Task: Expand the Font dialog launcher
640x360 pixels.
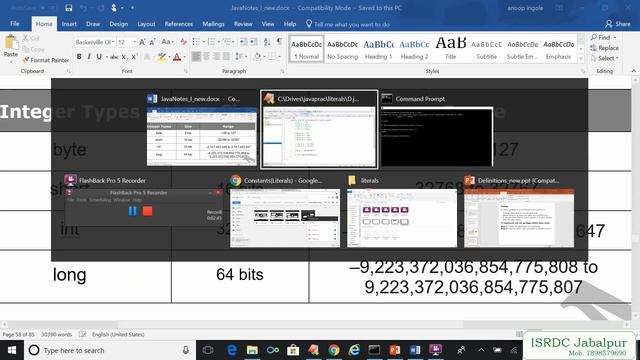Action: point(186,71)
